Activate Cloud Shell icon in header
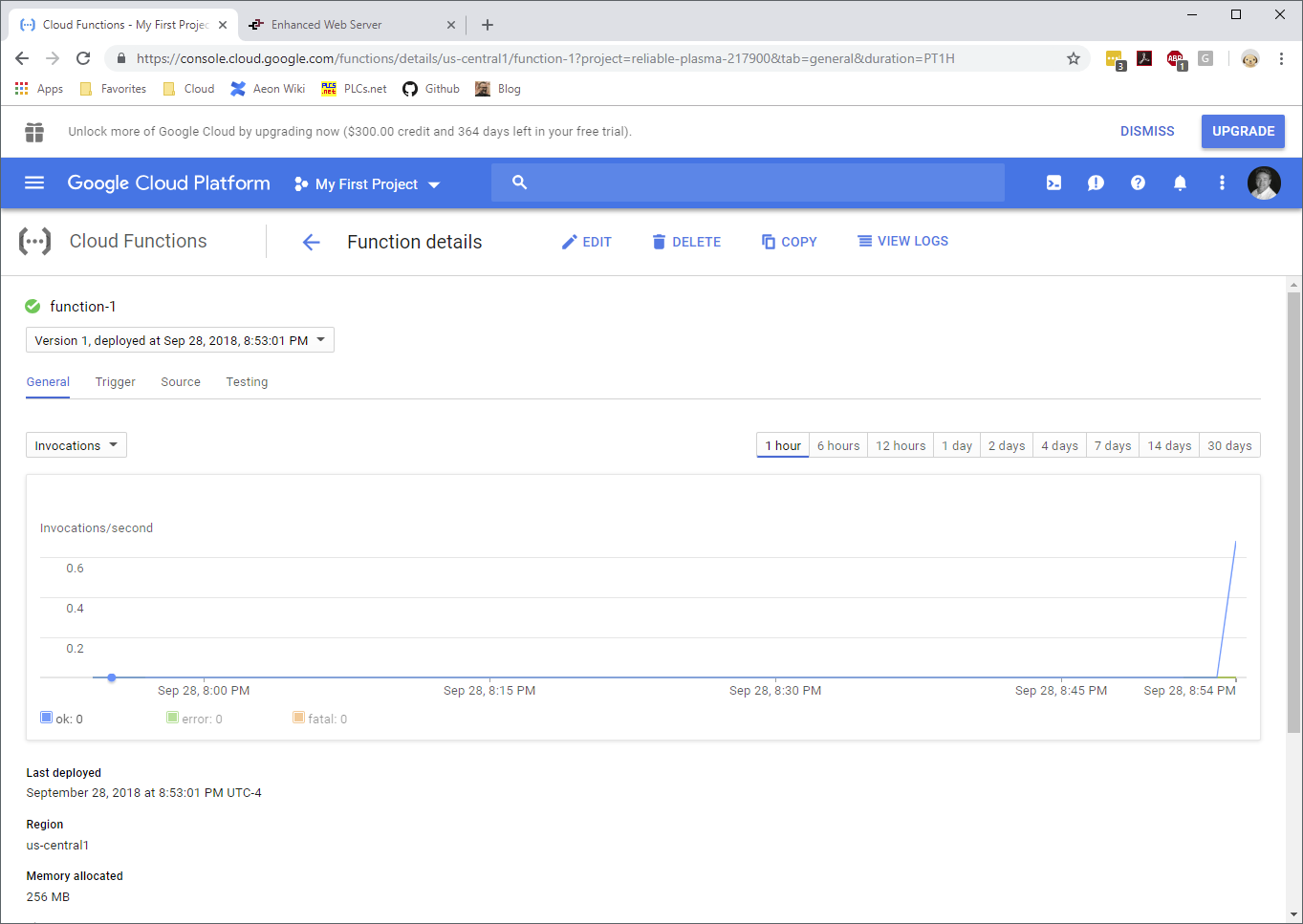Screen dimensions: 1303x924 click(x=1053, y=183)
